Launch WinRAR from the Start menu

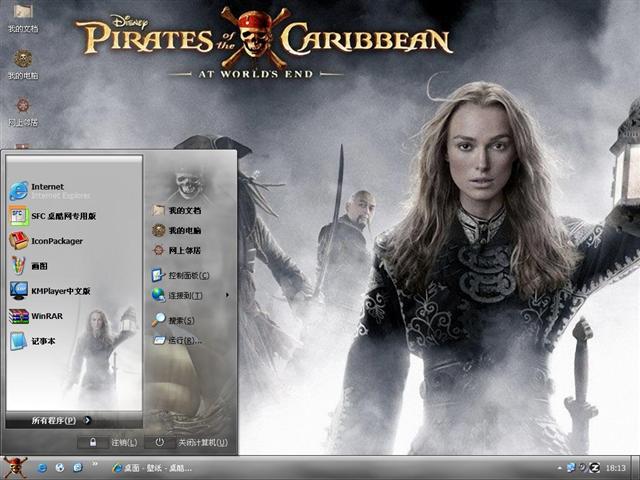[x=45, y=316]
